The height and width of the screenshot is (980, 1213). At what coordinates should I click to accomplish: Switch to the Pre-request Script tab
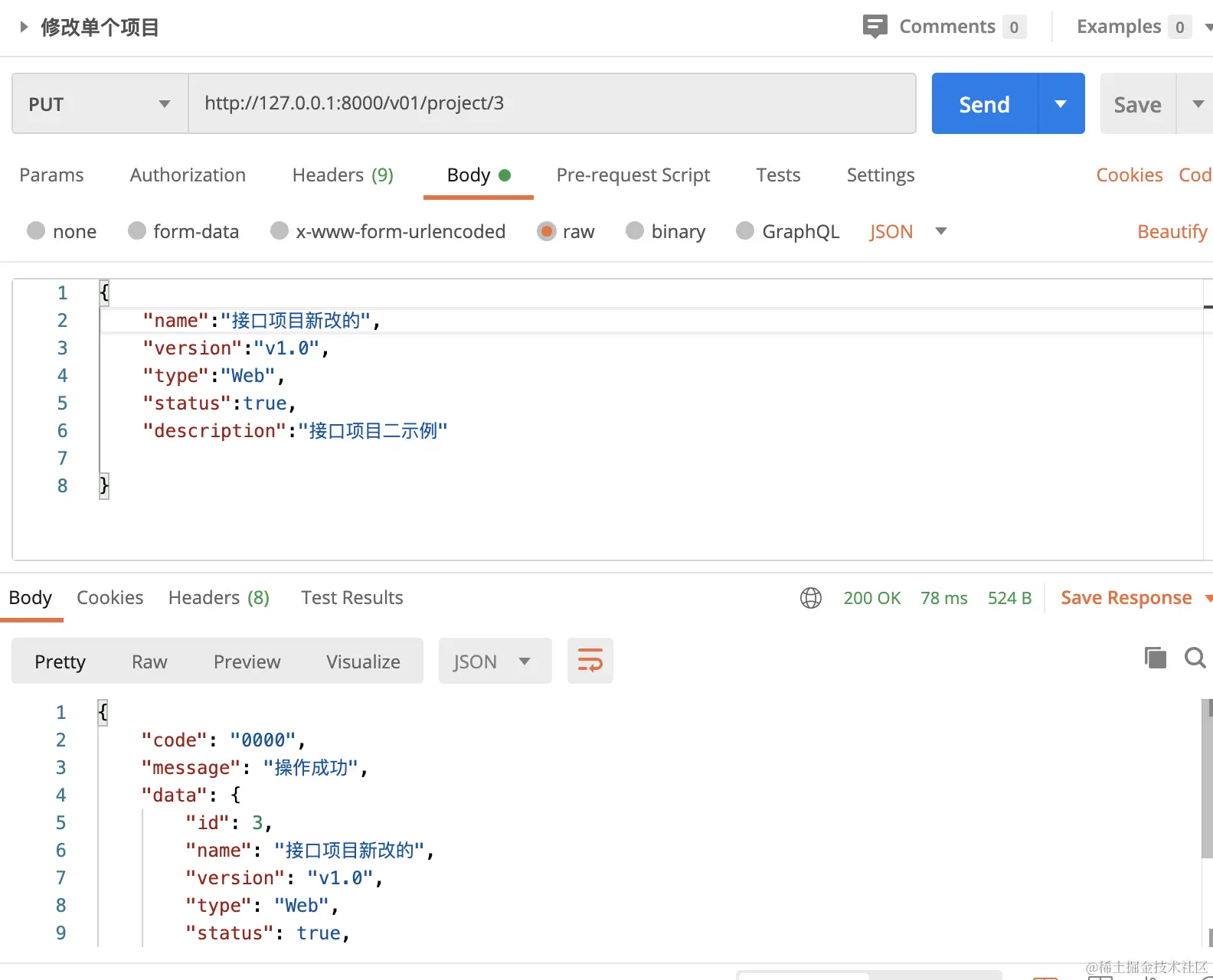633,175
